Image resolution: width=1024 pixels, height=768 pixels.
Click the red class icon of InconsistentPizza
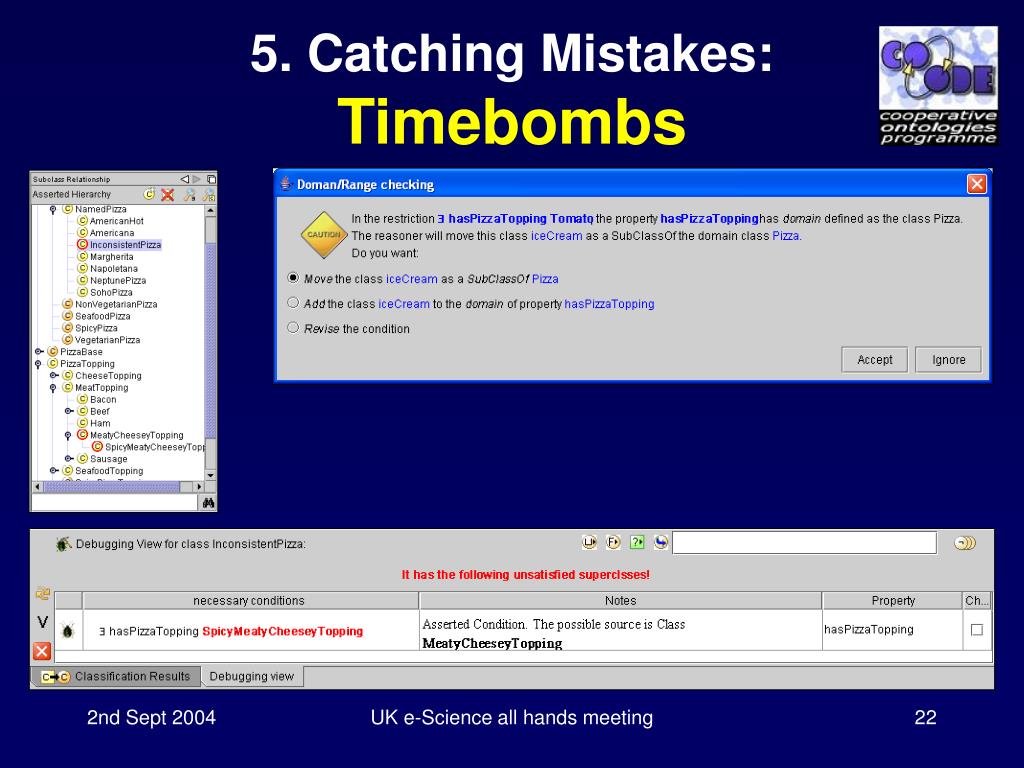click(x=82, y=245)
